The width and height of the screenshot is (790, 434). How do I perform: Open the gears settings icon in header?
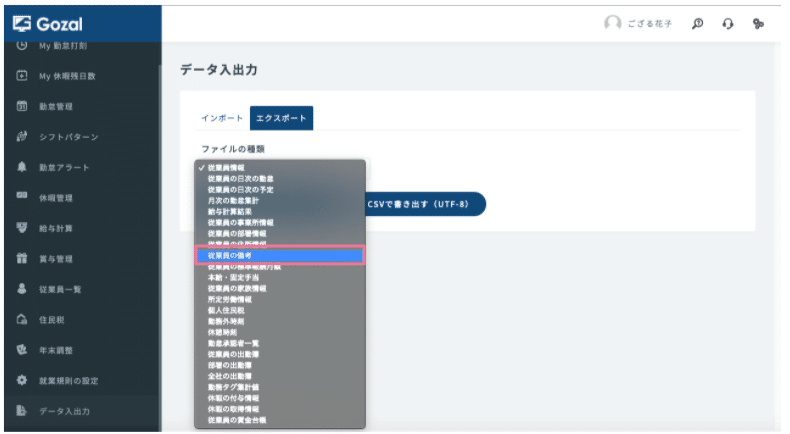758,23
